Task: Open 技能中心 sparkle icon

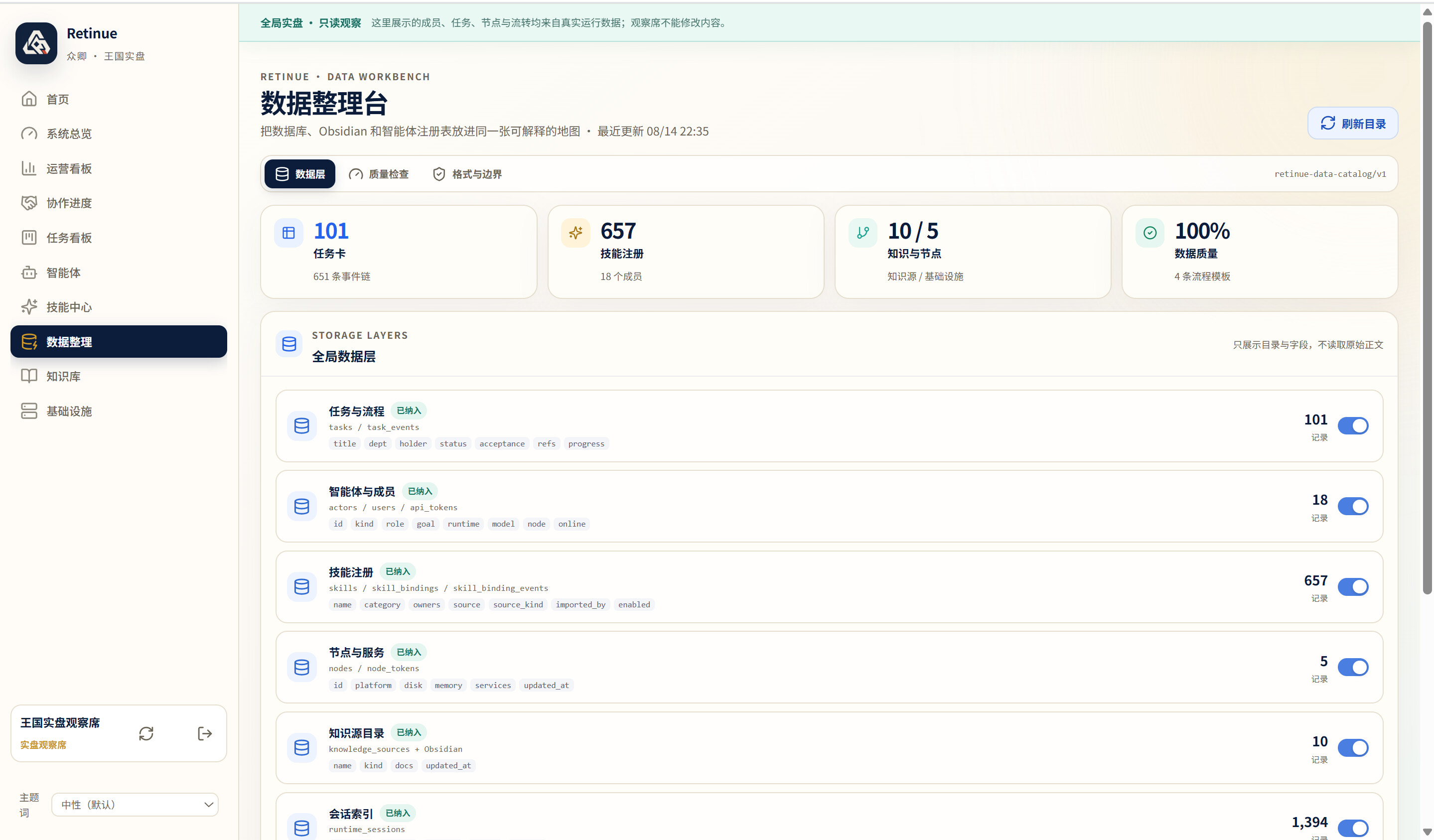Action: coord(29,307)
